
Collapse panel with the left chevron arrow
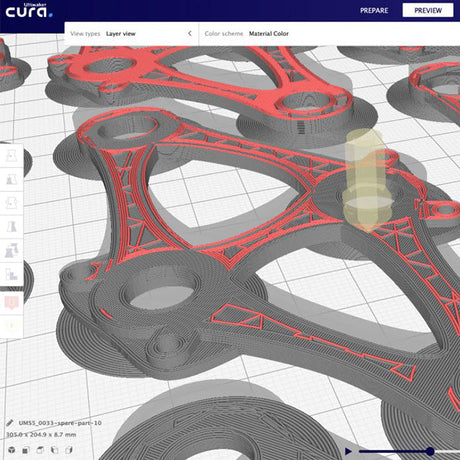click(190, 33)
